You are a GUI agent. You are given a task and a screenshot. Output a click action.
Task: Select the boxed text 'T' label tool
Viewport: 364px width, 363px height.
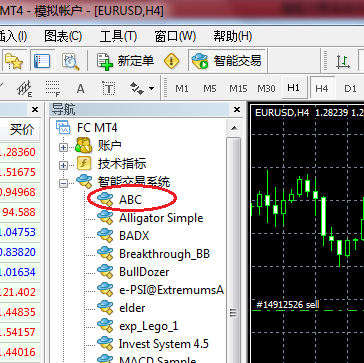[108, 89]
